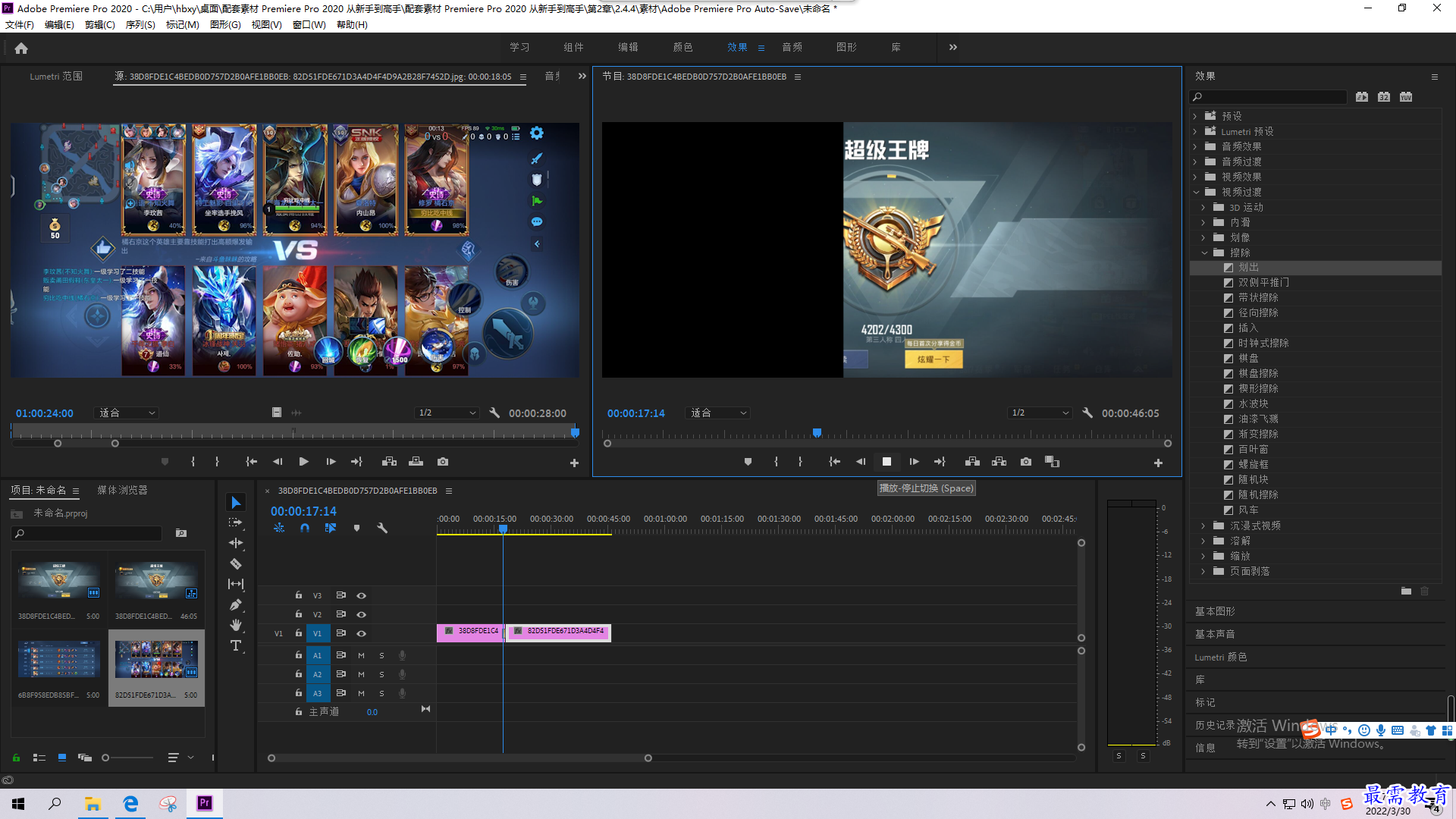Step back one frame in Source monitor
Screen dimensions: 1456x819
click(x=278, y=462)
